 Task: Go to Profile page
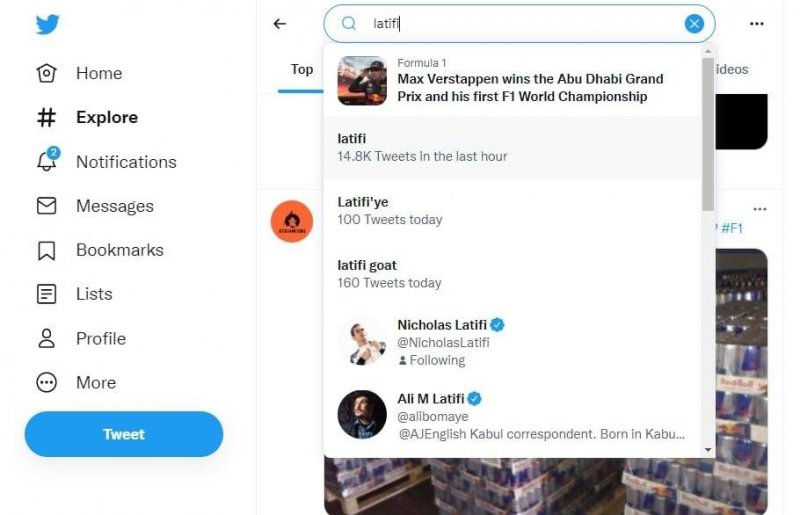tap(100, 338)
